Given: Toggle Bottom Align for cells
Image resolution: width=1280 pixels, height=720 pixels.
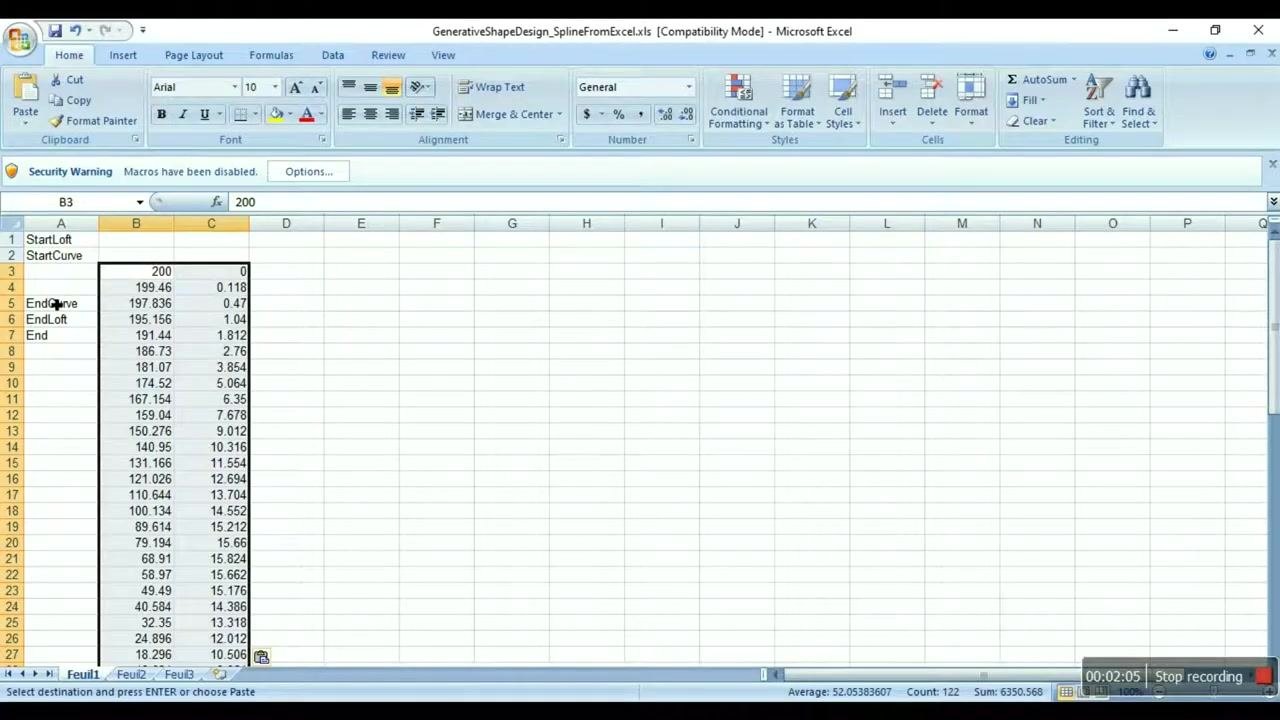Looking at the screenshot, I should [392, 87].
